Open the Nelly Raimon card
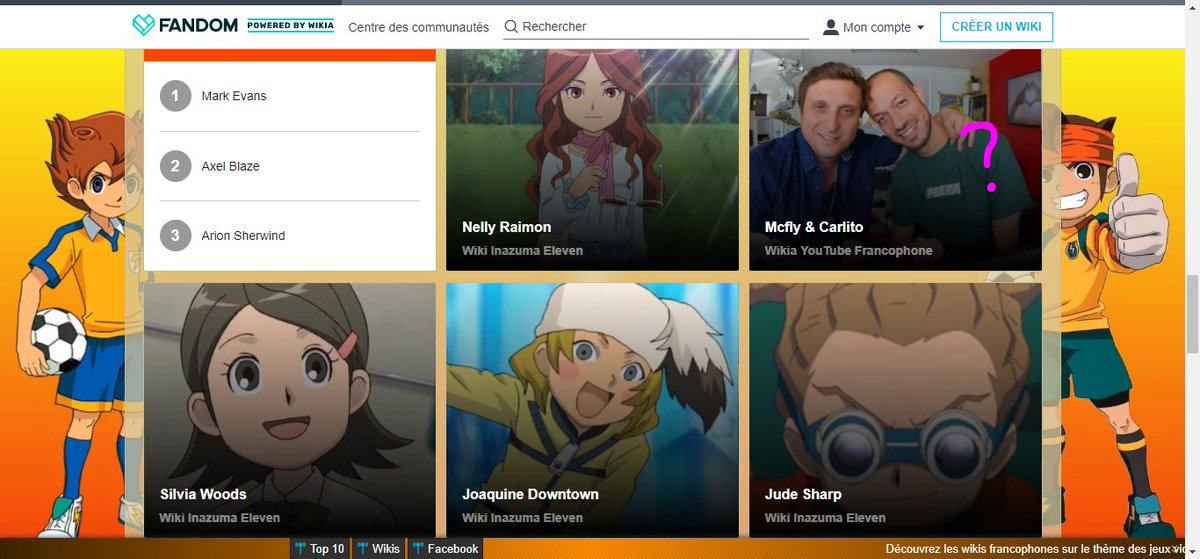The height and width of the screenshot is (559, 1200). click(x=592, y=160)
